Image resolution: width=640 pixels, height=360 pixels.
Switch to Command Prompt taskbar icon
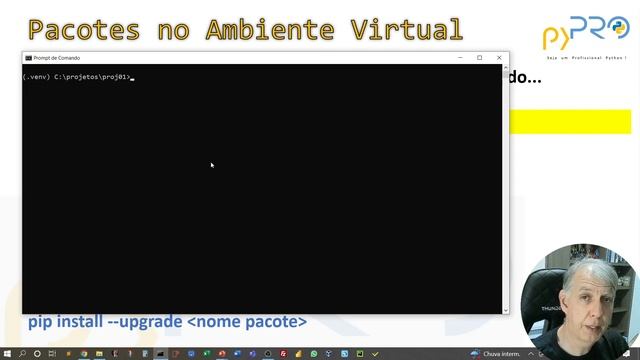[160, 354]
